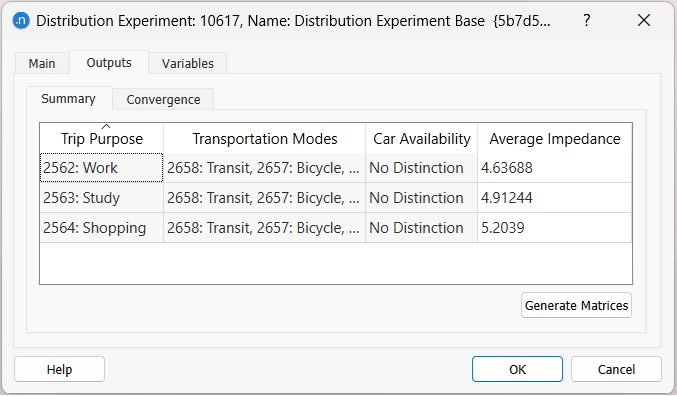Screen dimensions: 677x396
Task: Close the Distribution Experiment dialog
Action: 644,20
